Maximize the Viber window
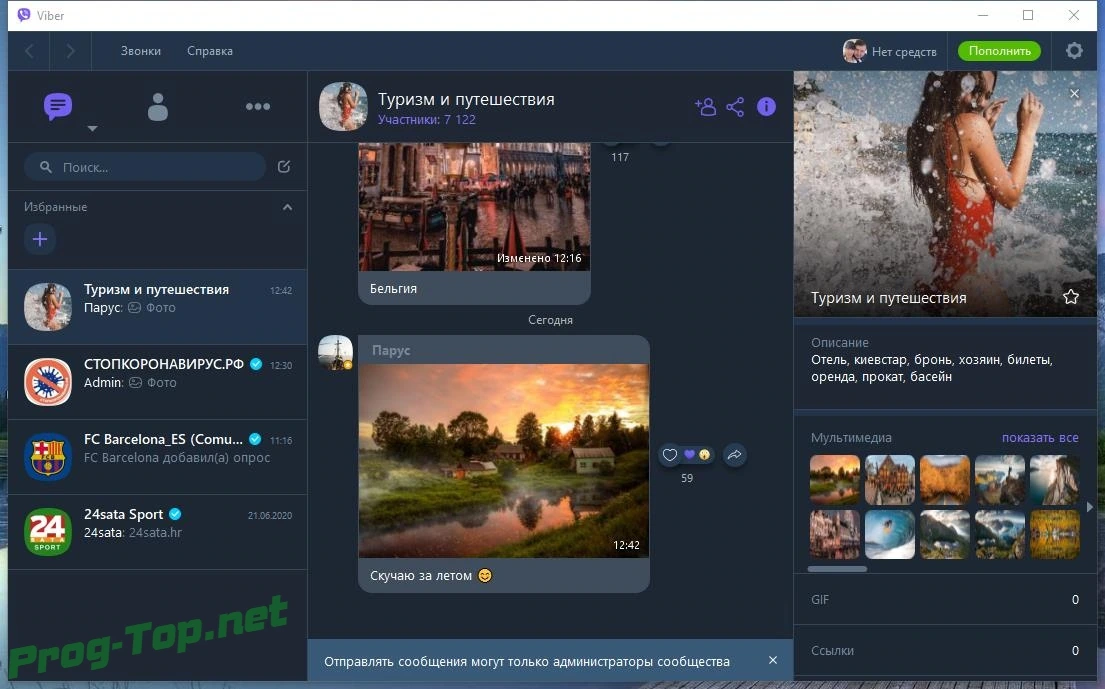Viewport: 1105px width, 689px height. tap(1027, 15)
